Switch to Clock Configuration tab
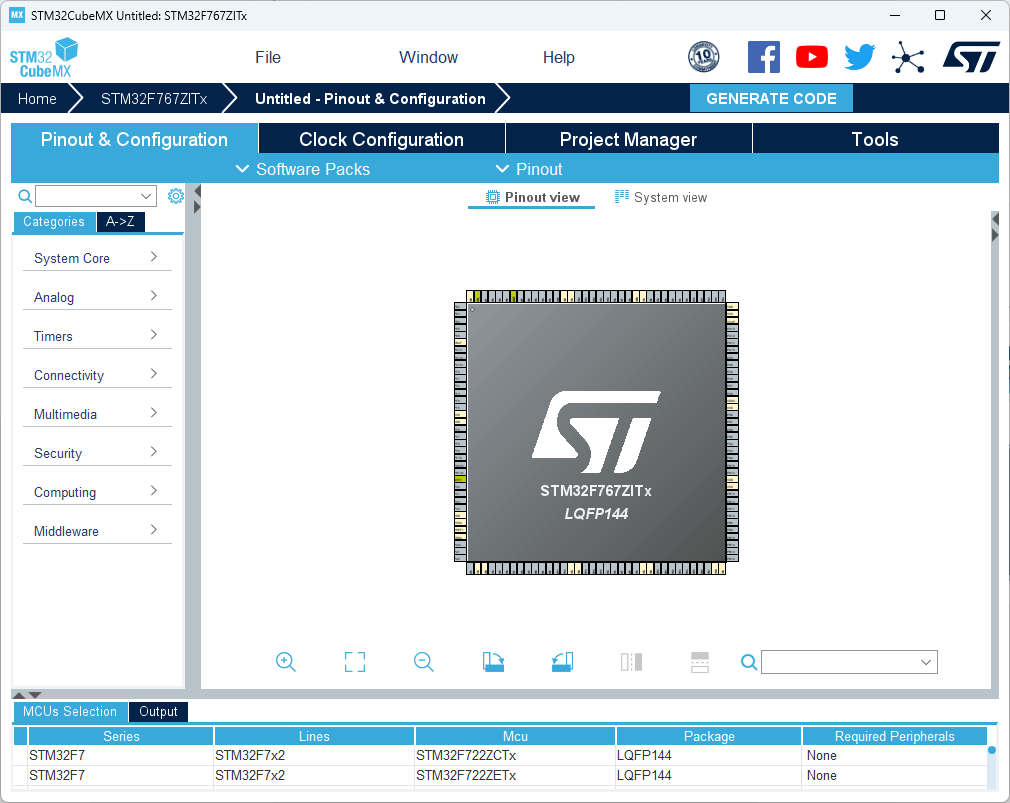The width and height of the screenshot is (1010, 803). coord(381,139)
